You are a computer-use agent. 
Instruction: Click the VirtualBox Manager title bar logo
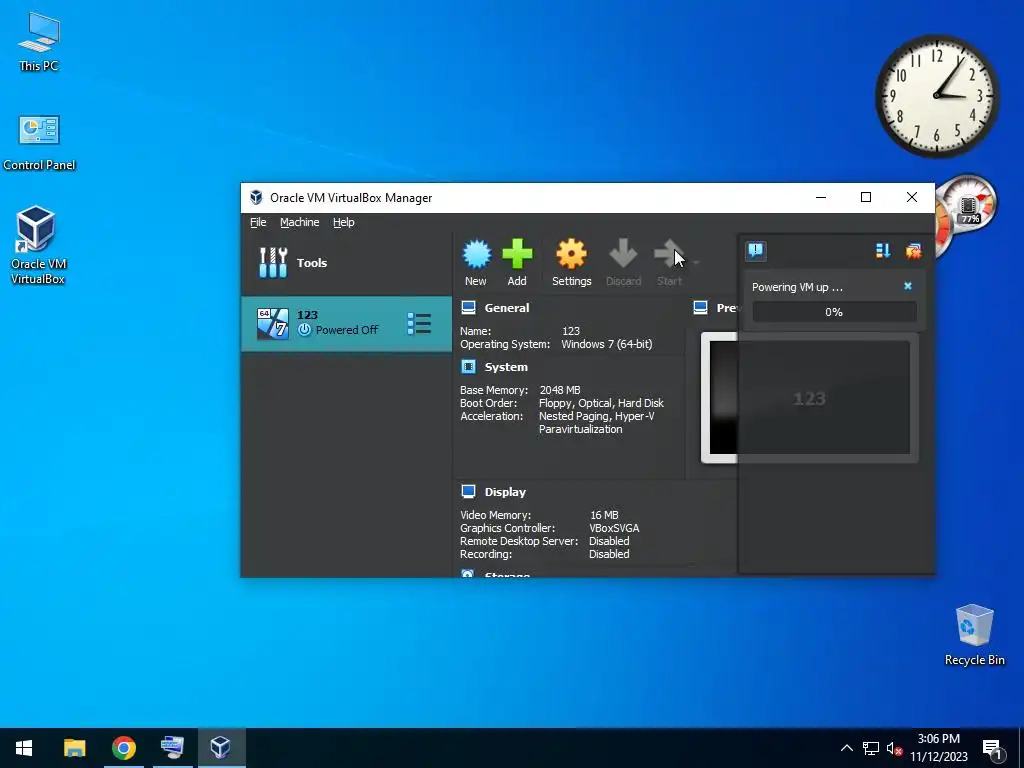(x=256, y=197)
